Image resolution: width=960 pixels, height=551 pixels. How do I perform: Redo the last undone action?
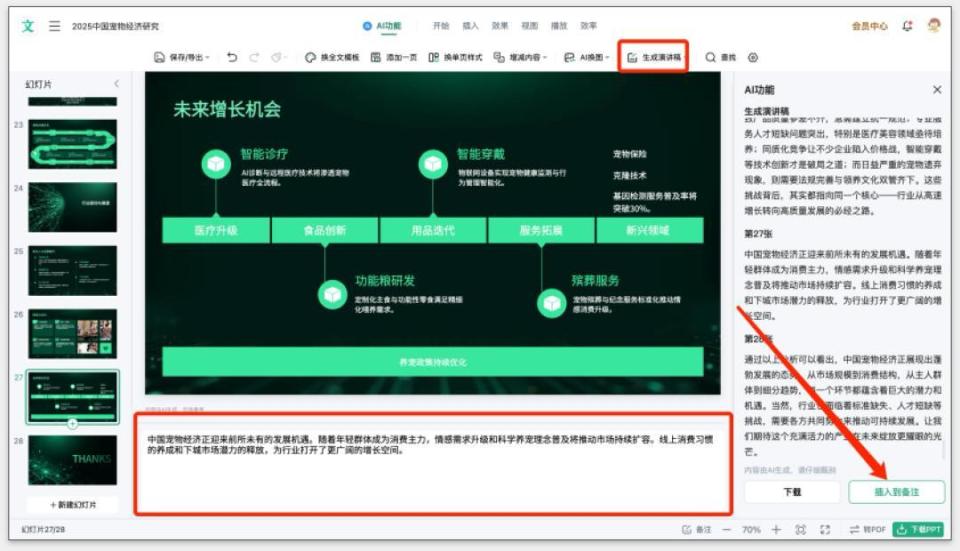(254, 58)
